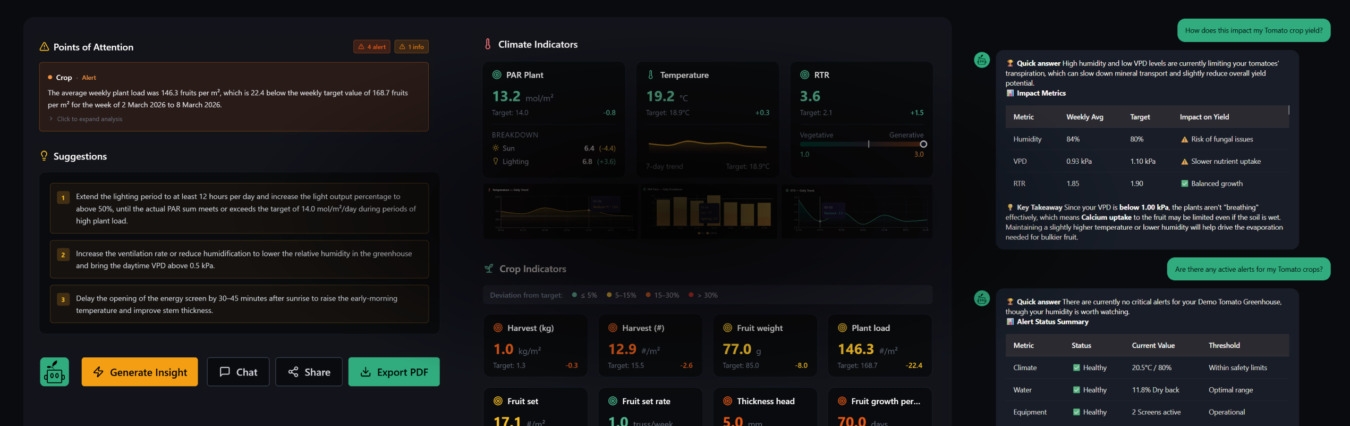Click the Crop Indicators plant icon

488,269
